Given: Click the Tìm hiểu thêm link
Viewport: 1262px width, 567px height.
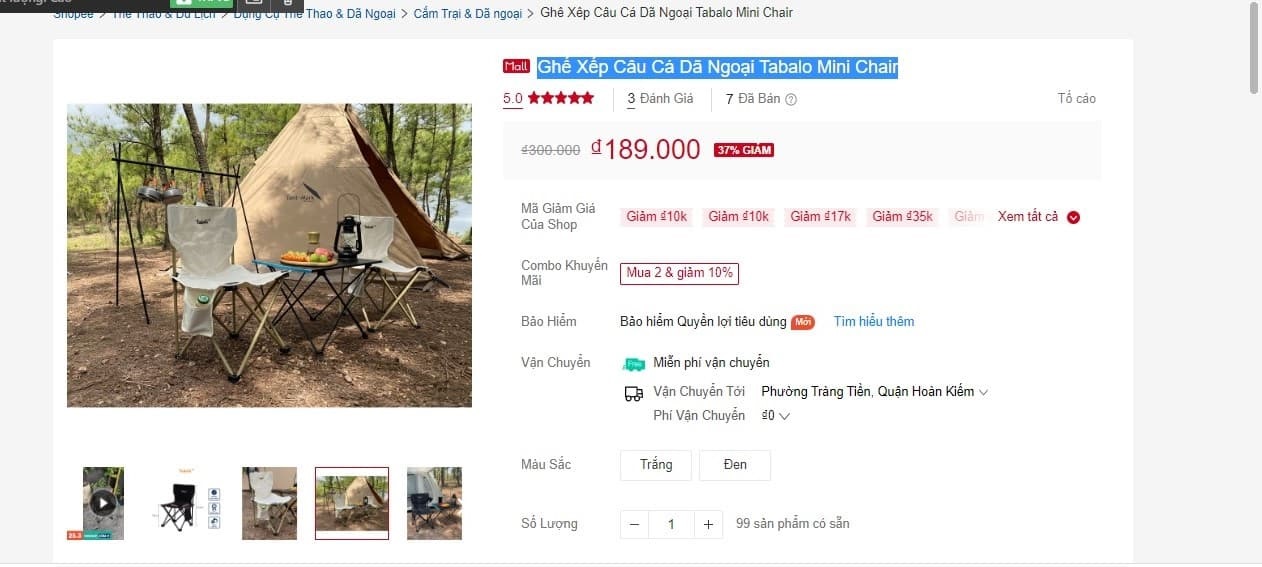Looking at the screenshot, I should [x=874, y=321].
